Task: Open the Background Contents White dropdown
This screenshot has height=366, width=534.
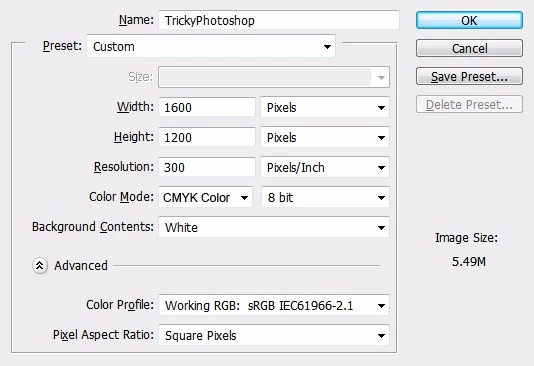Action: [274, 227]
